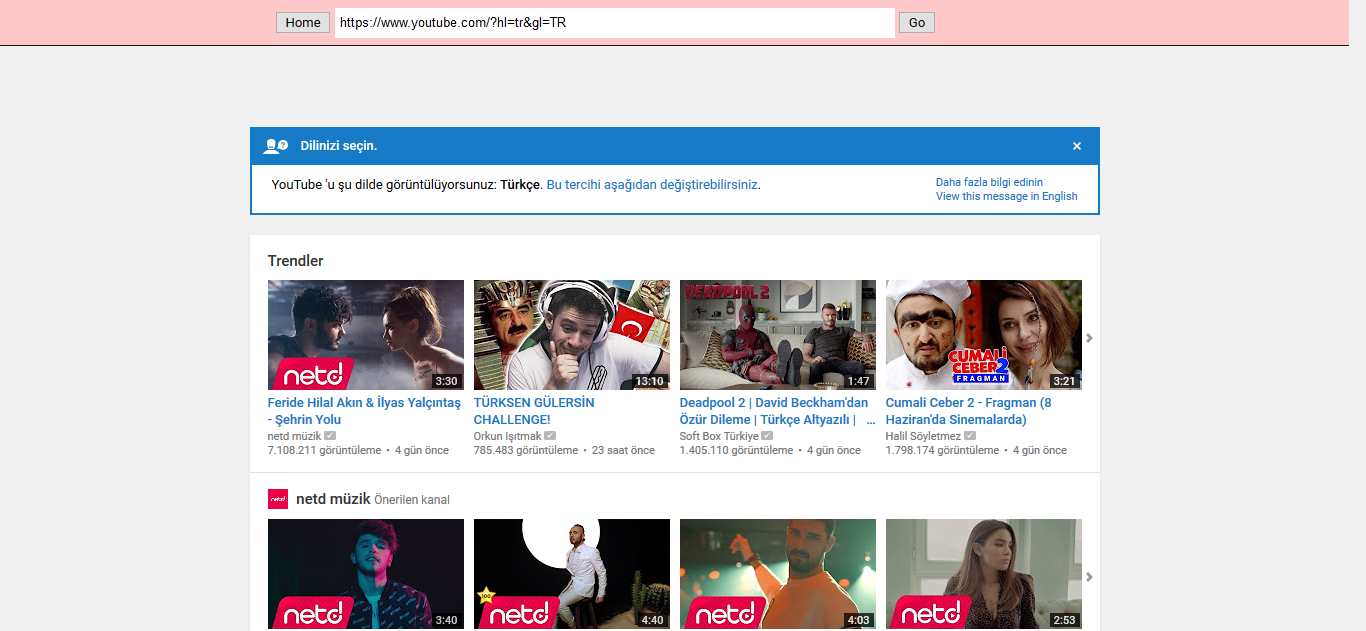Open 'Halil Söyletmez' channel link
This screenshot has width=1366, height=631.
pyautogui.click(x=923, y=436)
